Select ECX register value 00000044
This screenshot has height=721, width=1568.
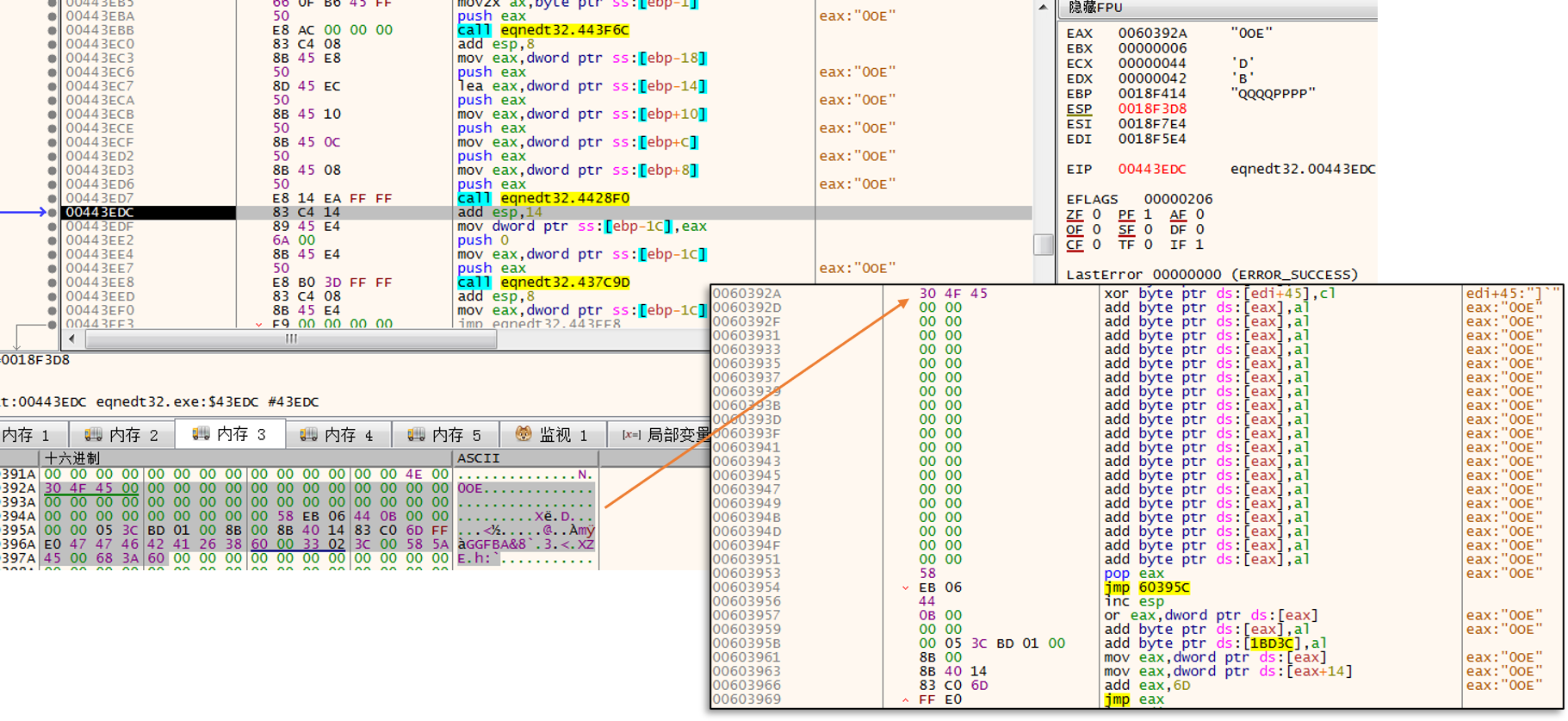pos(1152,63)
